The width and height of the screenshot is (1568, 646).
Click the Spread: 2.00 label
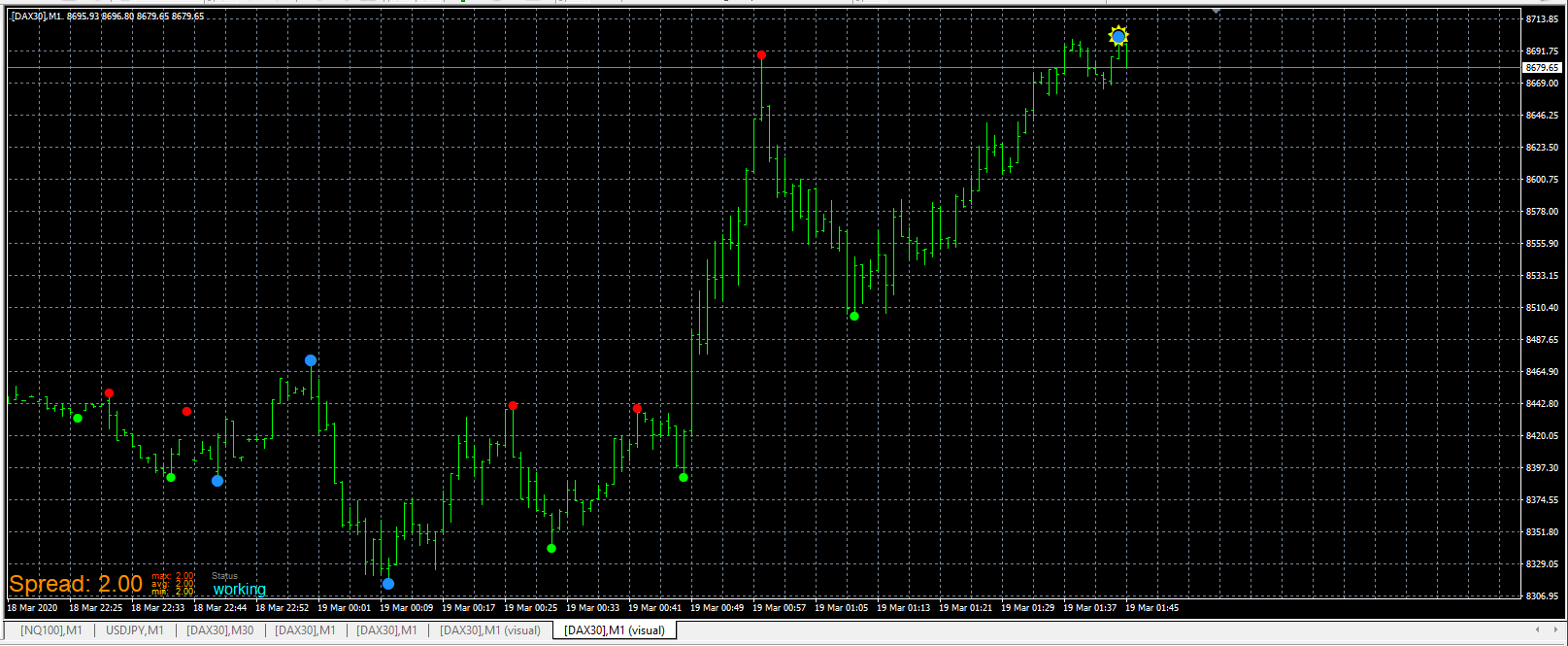(x=76, y=584)
